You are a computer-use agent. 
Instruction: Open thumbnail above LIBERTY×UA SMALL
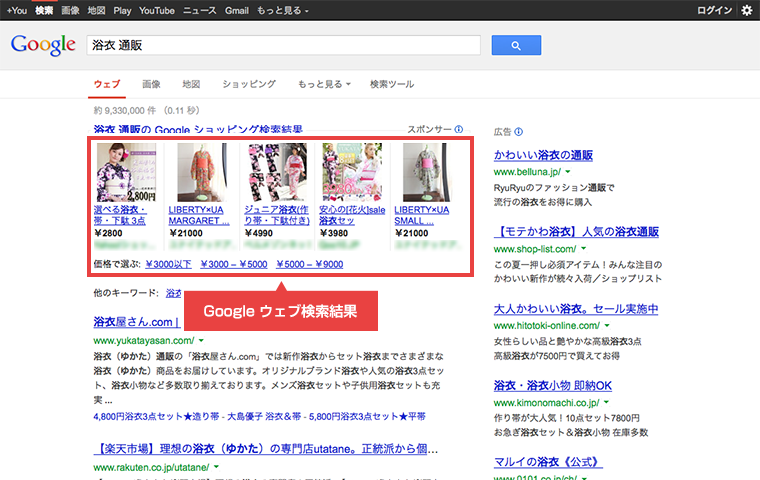click(x=427, y=172)
